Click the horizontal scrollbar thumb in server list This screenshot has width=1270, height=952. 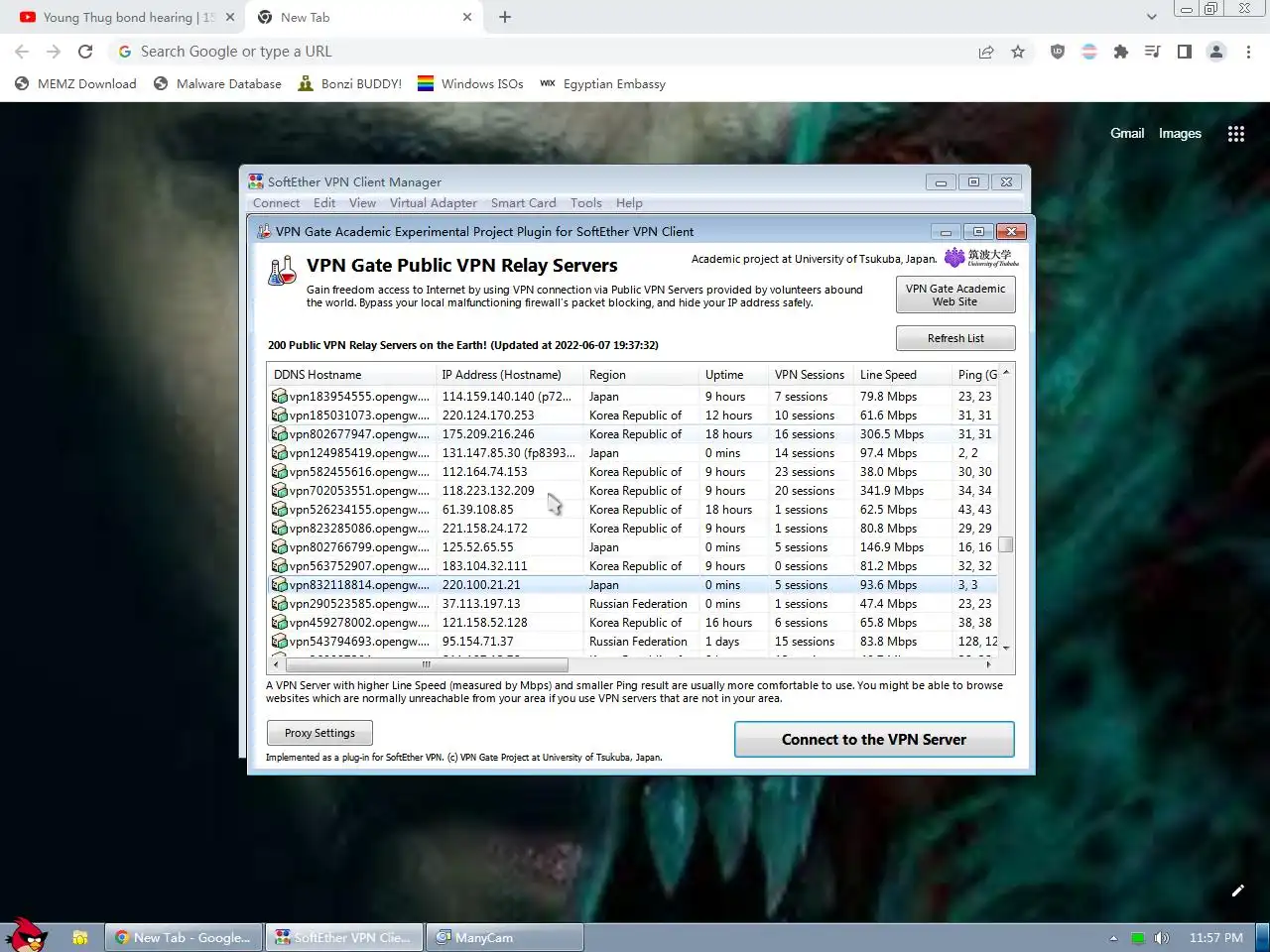click(427, 664)
